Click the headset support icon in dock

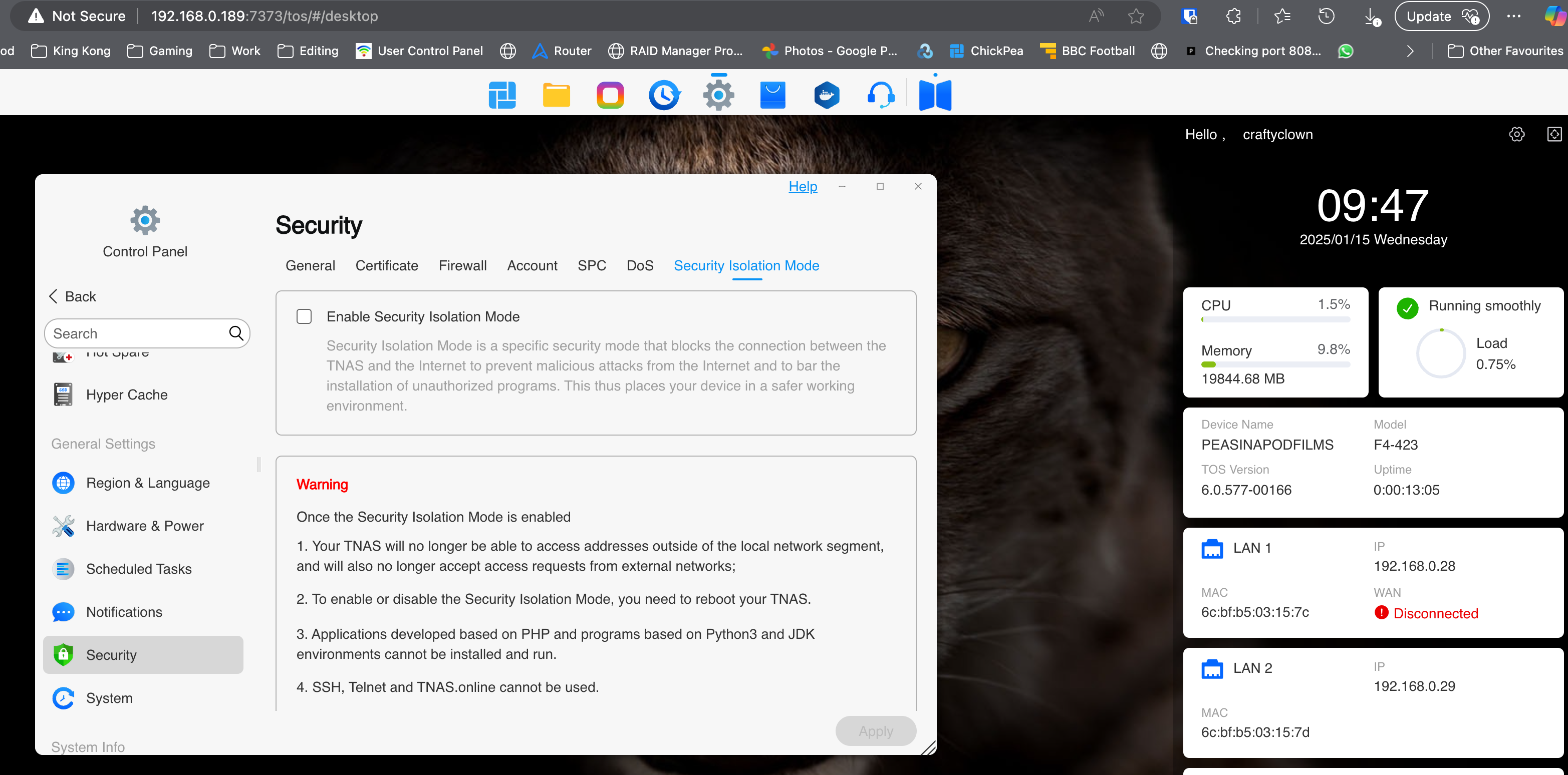[x=880, y=96]
